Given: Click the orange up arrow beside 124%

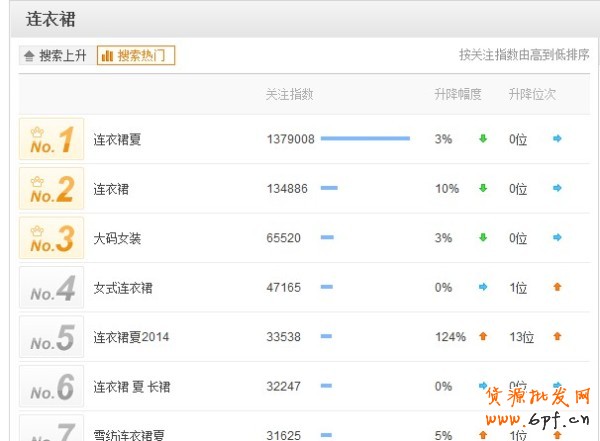Looking at the screenshot, I should point(483,337).
